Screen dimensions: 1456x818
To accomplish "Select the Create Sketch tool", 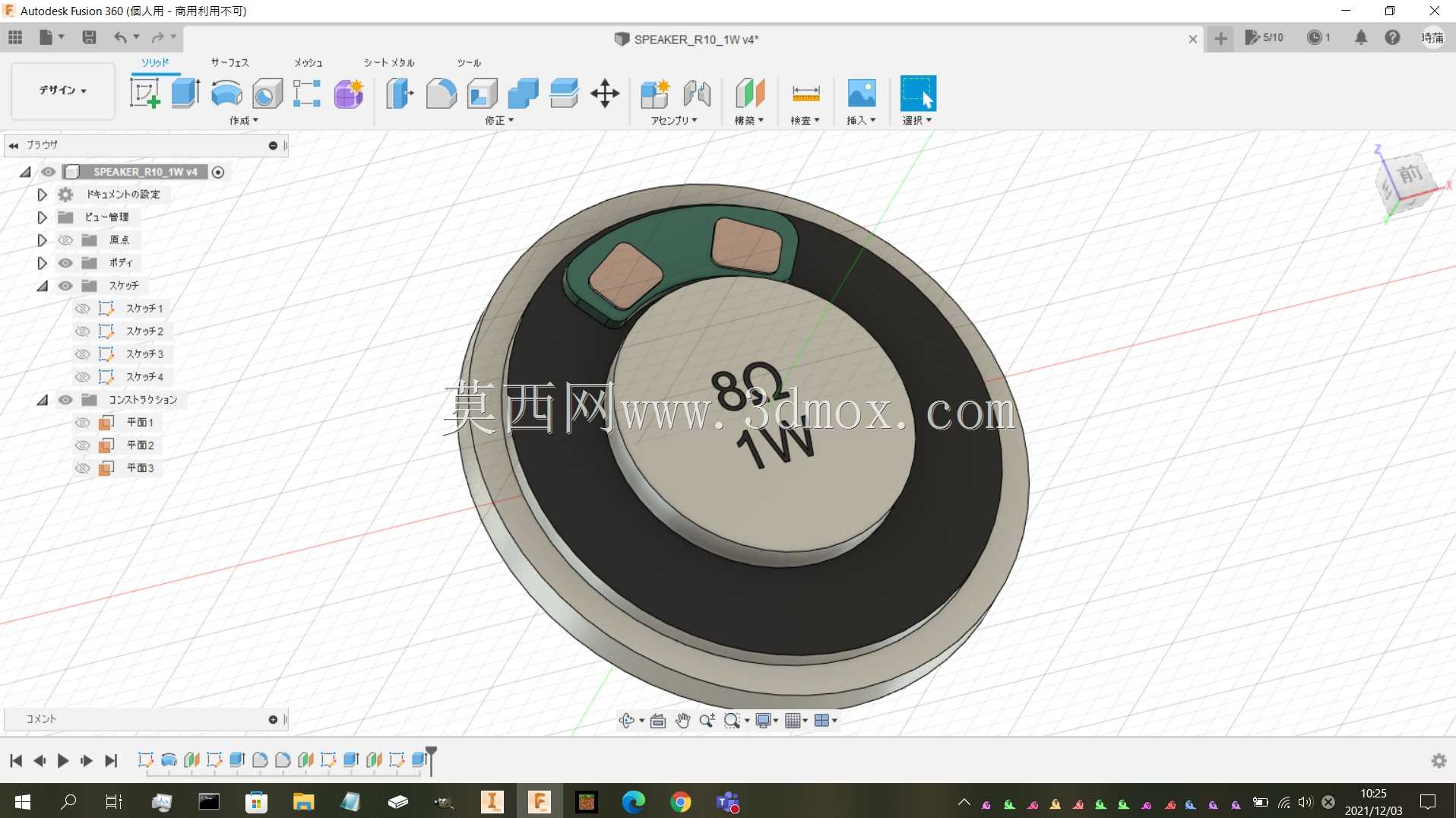I will [x=144, y=94].
